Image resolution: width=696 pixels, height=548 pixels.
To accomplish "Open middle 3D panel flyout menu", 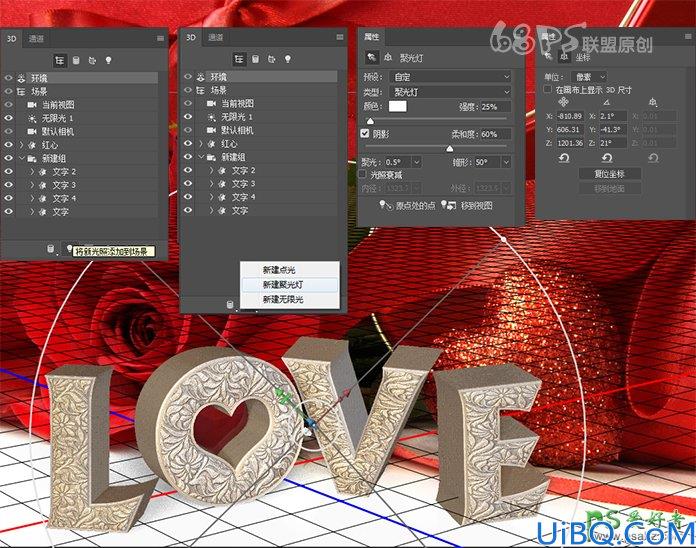I will pyautogui.click(x=340, y=37).
